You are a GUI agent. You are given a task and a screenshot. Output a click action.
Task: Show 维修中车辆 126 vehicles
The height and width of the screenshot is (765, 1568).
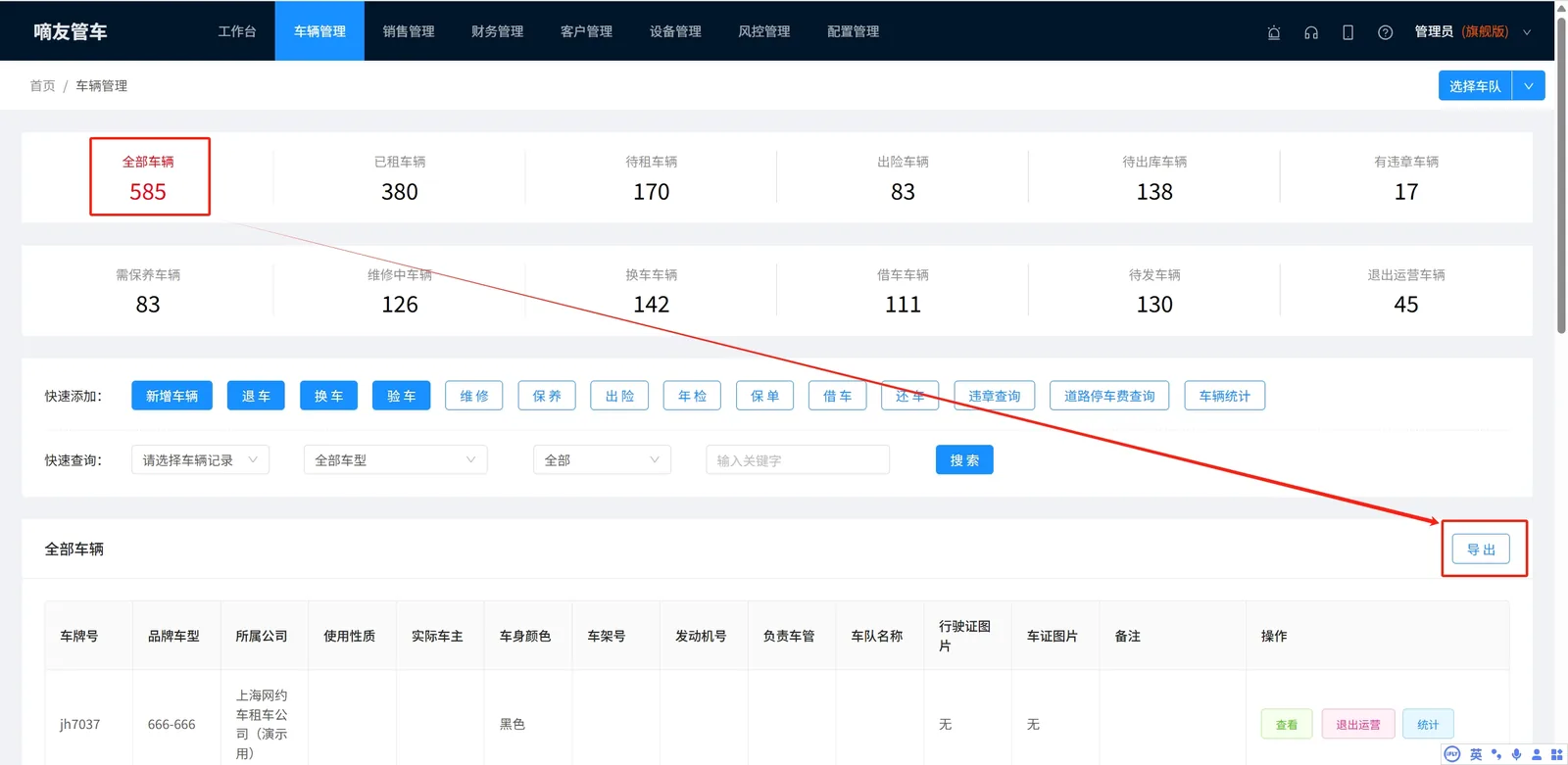point(400,290)
